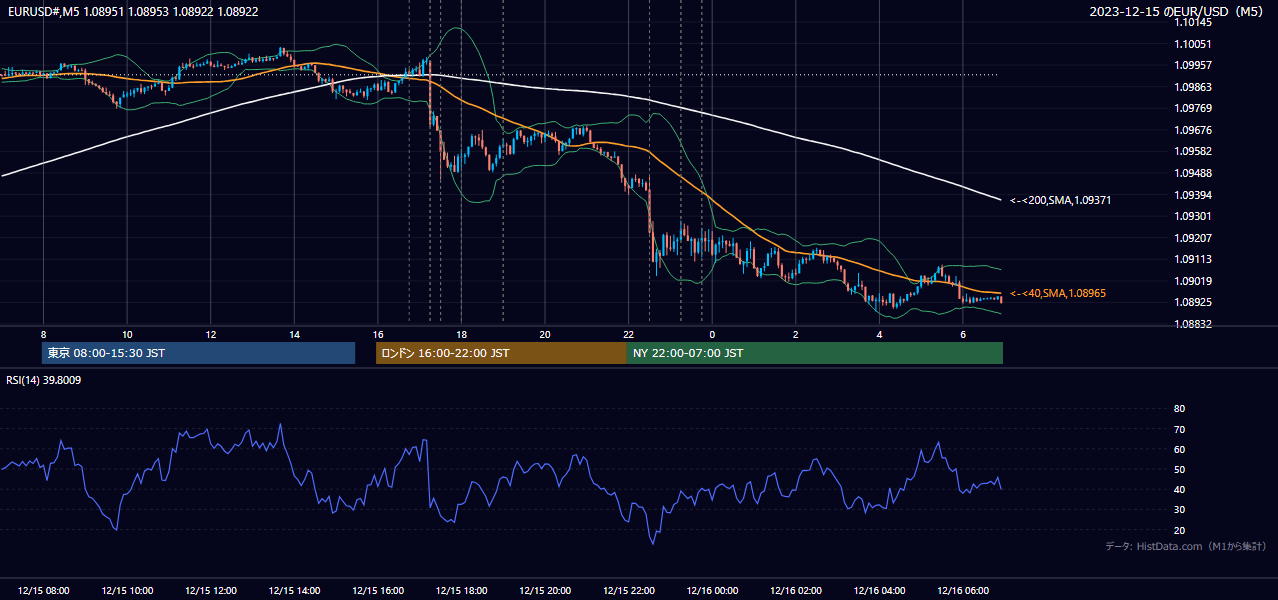The width and height of the screenshot is (1278, 600).
Task: Click the bottom time label 12/15 08:00
Action: point(44,591)
